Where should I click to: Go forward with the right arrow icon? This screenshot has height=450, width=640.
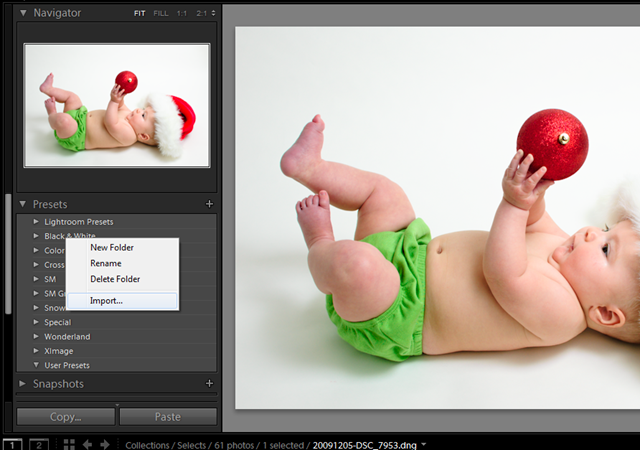point(105,444)
